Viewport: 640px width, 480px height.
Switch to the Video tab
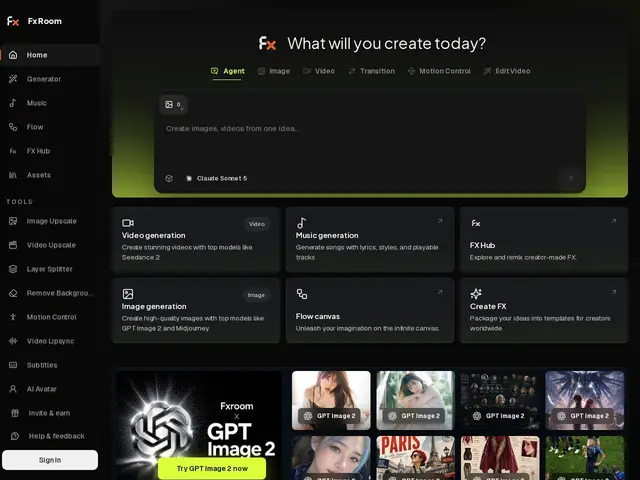pos(319,71)
